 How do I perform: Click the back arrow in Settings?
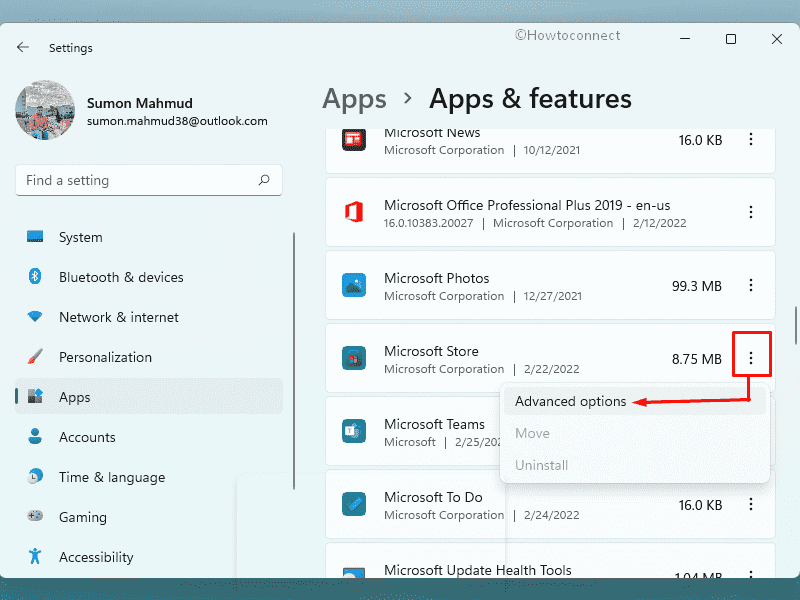pyautogui.click(x=22, y=47)
